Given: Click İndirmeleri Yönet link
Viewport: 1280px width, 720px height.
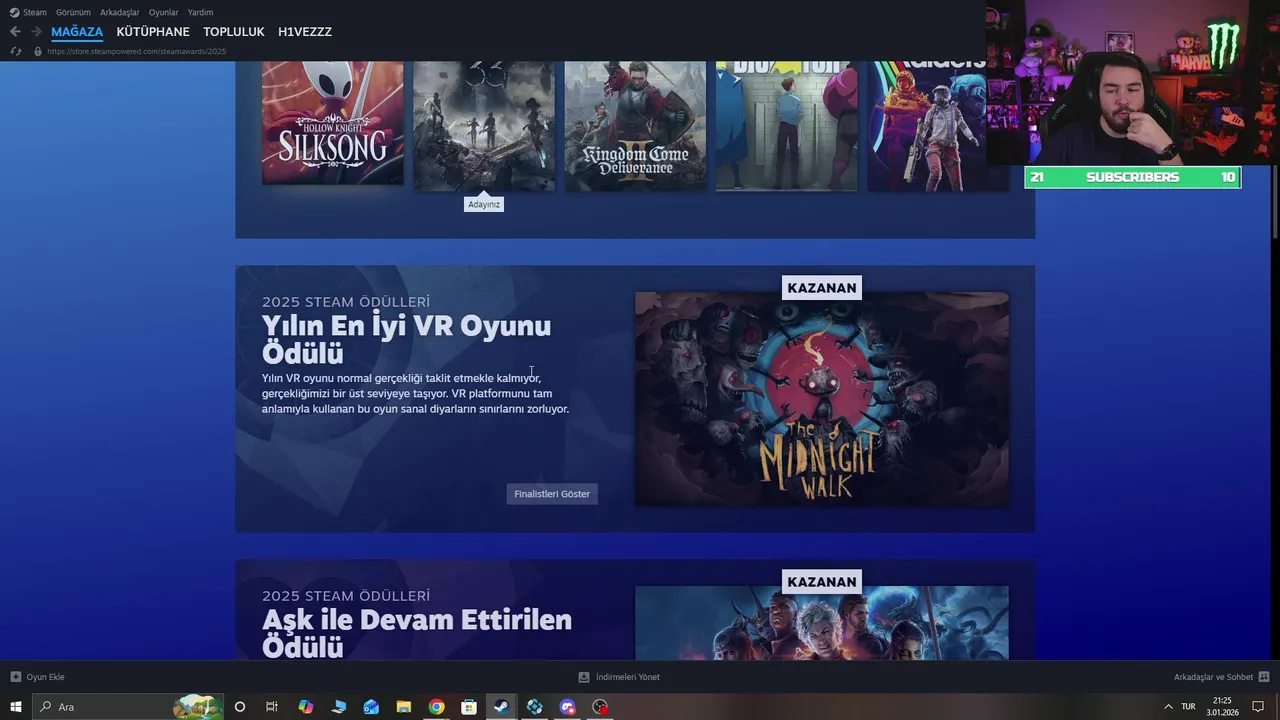Looking at the screenshot, I should click(628, 677).
